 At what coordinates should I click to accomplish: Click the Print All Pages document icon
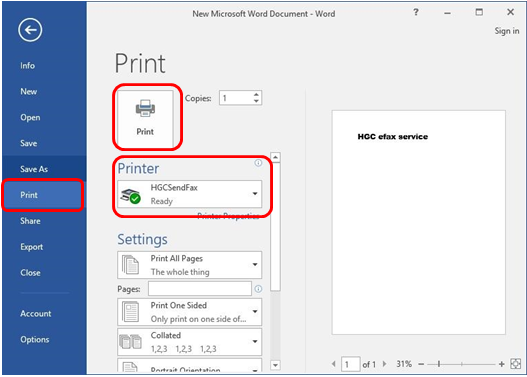[x=130, y=265]
